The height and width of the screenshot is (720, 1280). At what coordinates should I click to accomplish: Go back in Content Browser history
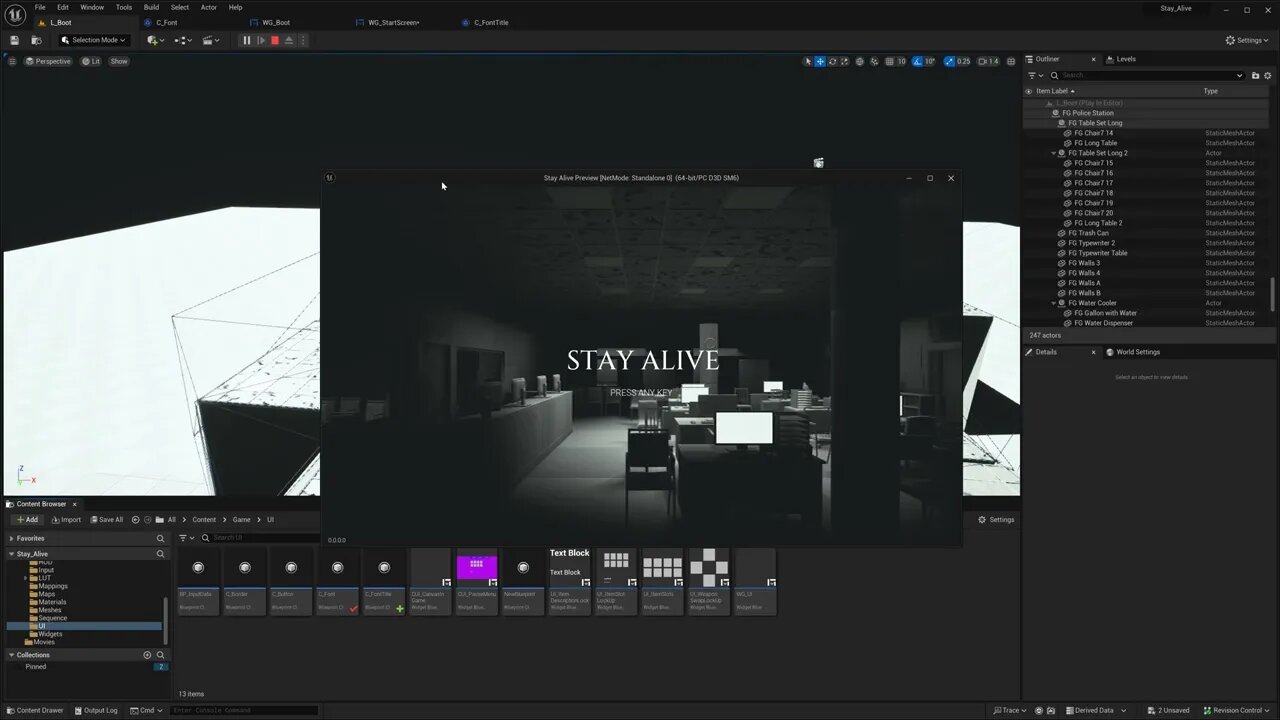coord(136,520)
